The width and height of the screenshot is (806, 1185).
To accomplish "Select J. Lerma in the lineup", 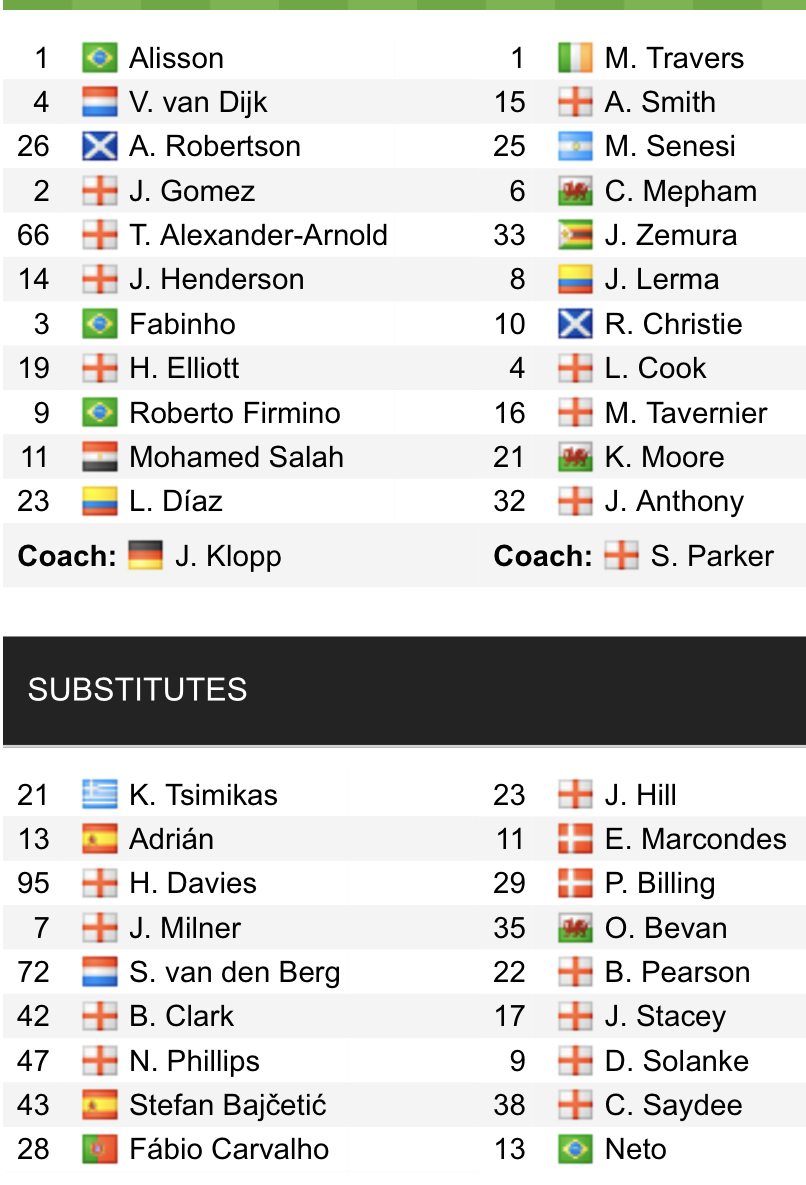I will (661, 279).
